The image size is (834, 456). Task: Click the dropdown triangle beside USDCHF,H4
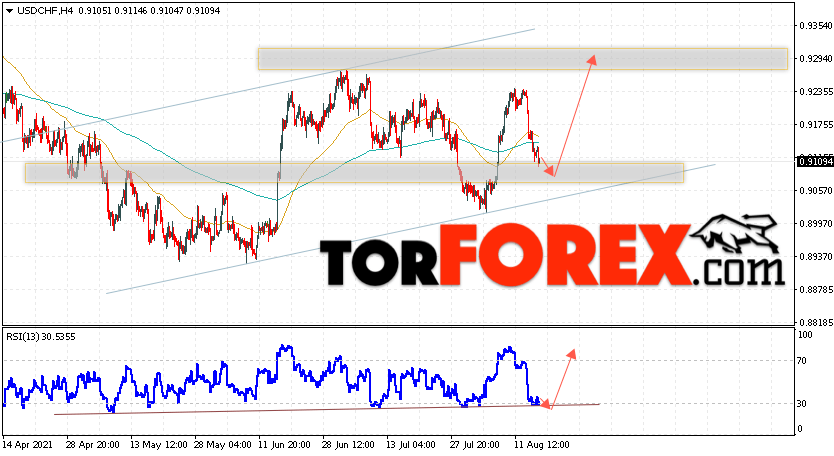10,11
